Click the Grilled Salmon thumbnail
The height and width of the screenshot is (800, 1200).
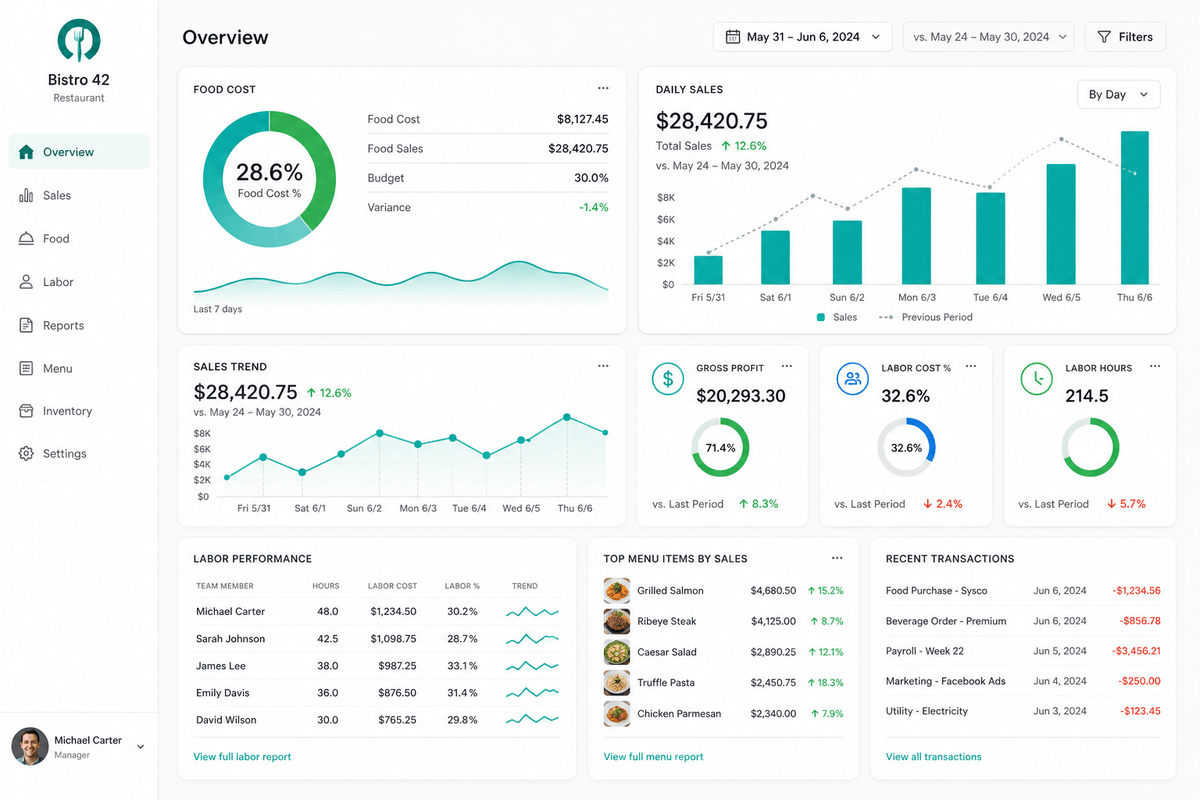pos(617,590)
